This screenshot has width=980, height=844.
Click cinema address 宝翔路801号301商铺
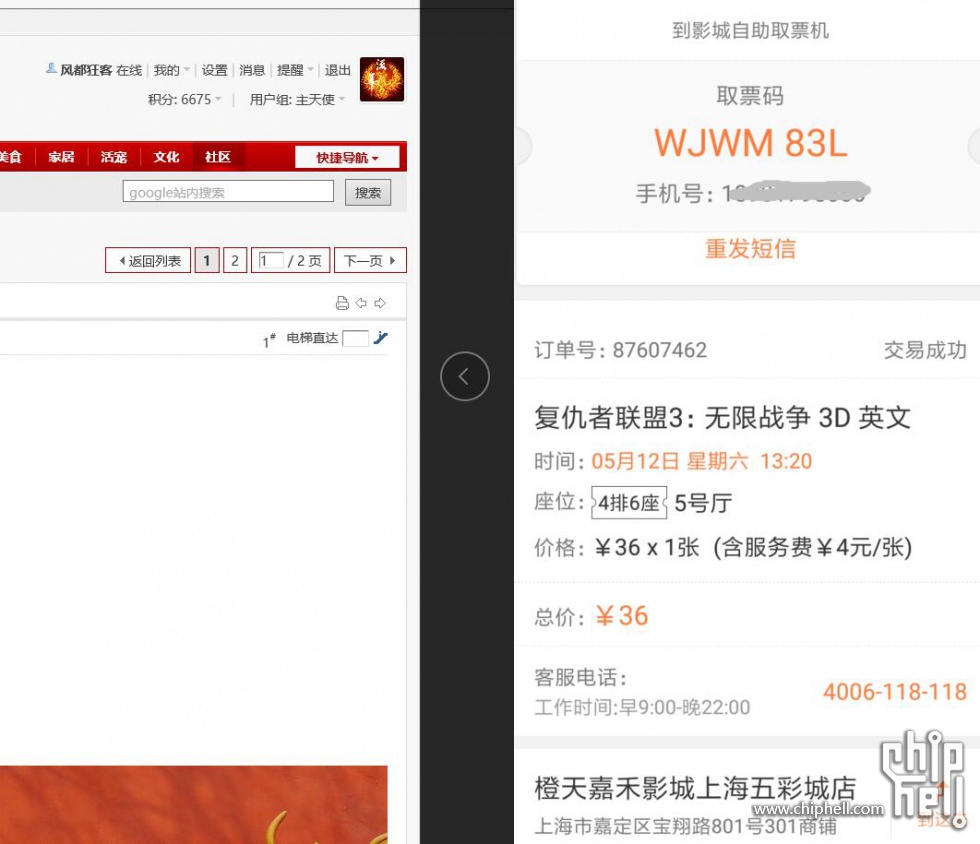pyautogui.click(x=745, y=826)
